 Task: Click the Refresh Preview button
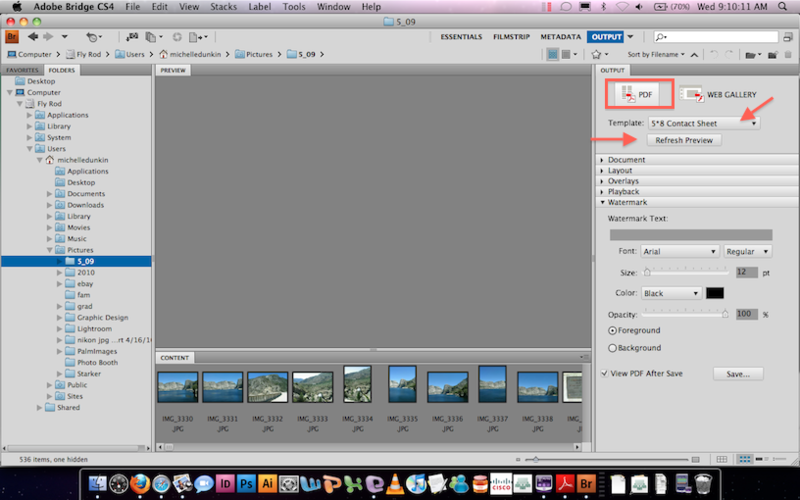pos(684,141)
